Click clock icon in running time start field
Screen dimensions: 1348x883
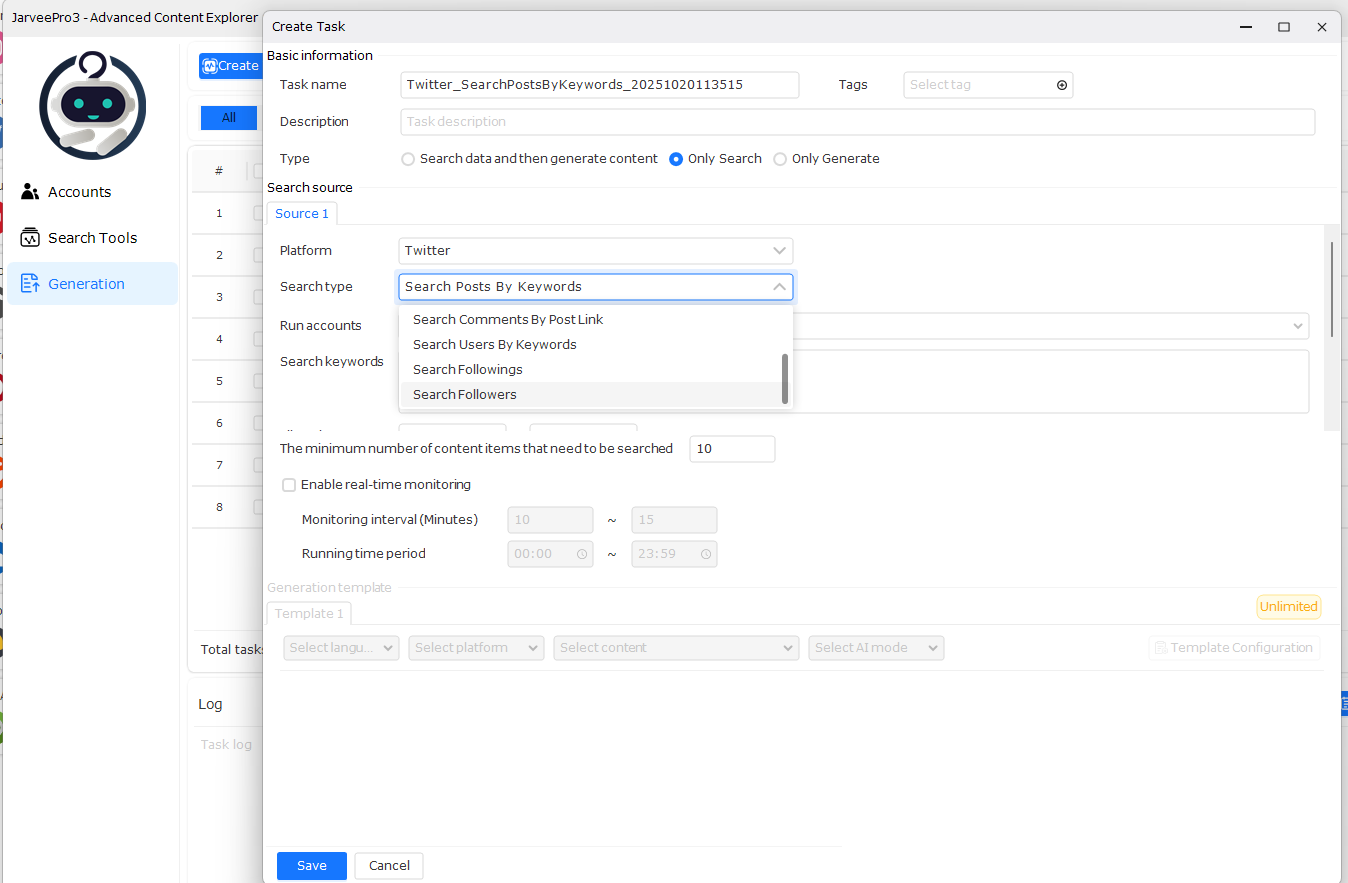point(582,554)
